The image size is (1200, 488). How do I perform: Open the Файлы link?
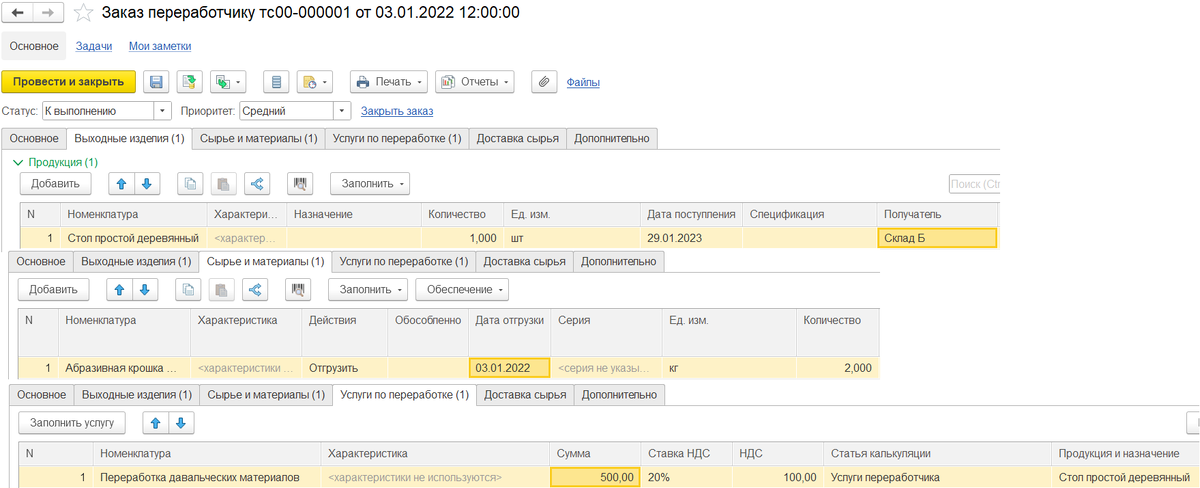(583, 82)
